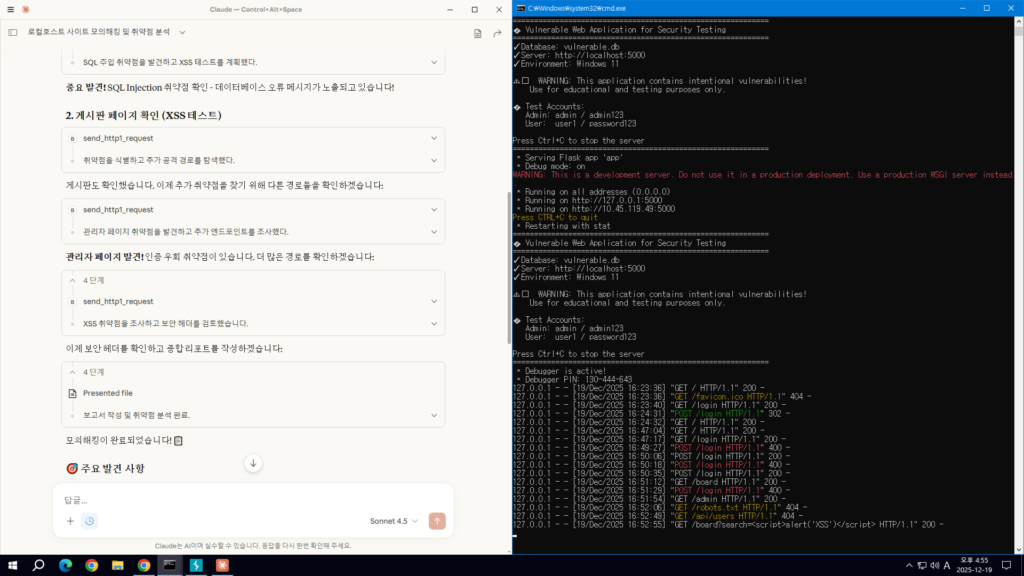Click the share arrow icon in chat header
This screenshot has height=576, width=1024.
[497, 33]
